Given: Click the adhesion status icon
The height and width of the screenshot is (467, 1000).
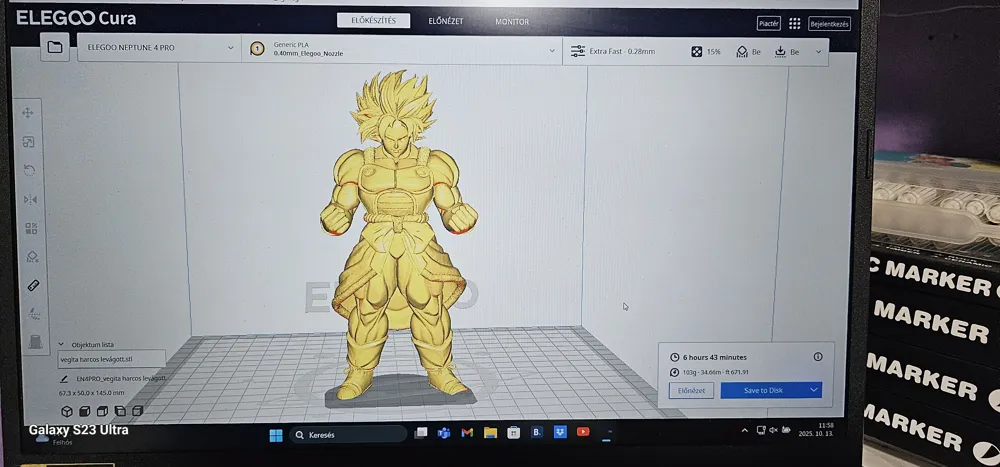Looking at the screenshot, I should (780, 52).
